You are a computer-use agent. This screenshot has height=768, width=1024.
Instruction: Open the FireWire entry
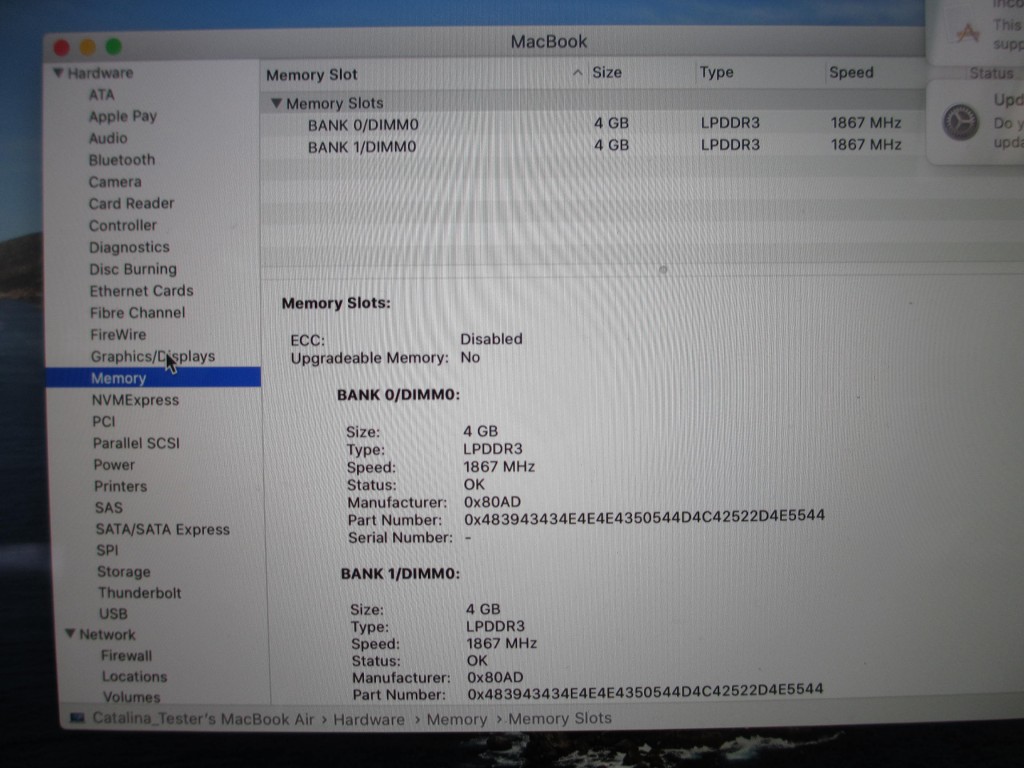[118, 334]
